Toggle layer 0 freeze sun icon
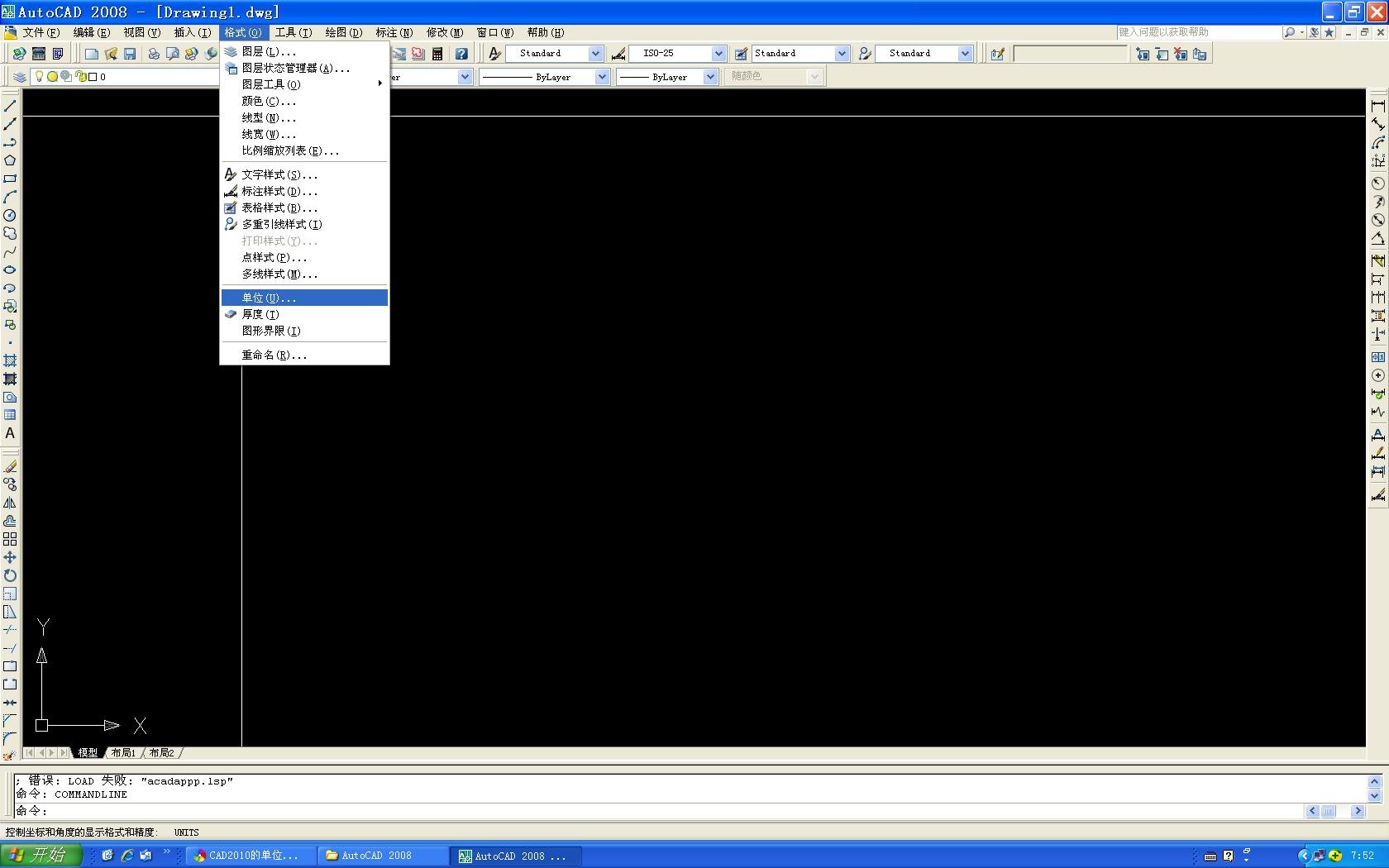 click(x=52, y=77)
